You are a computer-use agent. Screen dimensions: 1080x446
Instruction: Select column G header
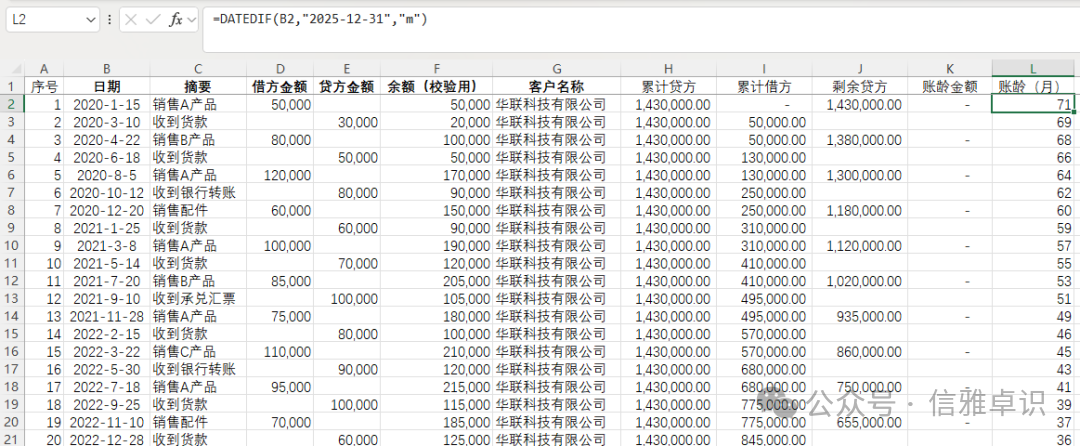557,69
